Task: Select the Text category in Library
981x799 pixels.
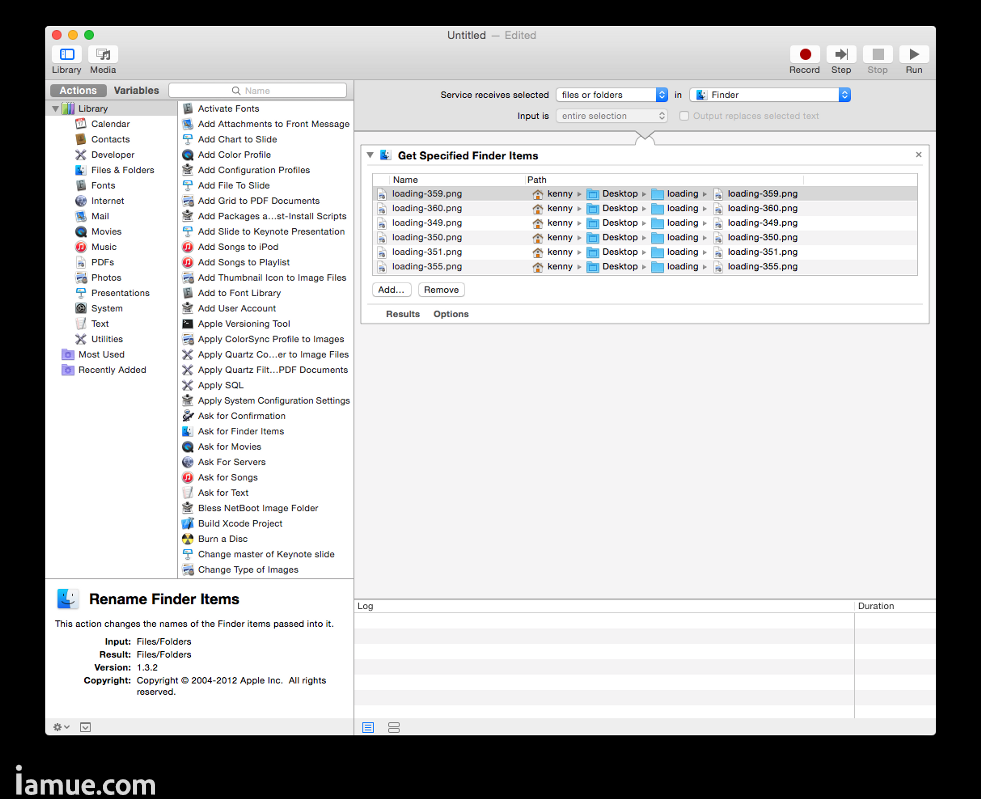Action: [x=99, y=323]
